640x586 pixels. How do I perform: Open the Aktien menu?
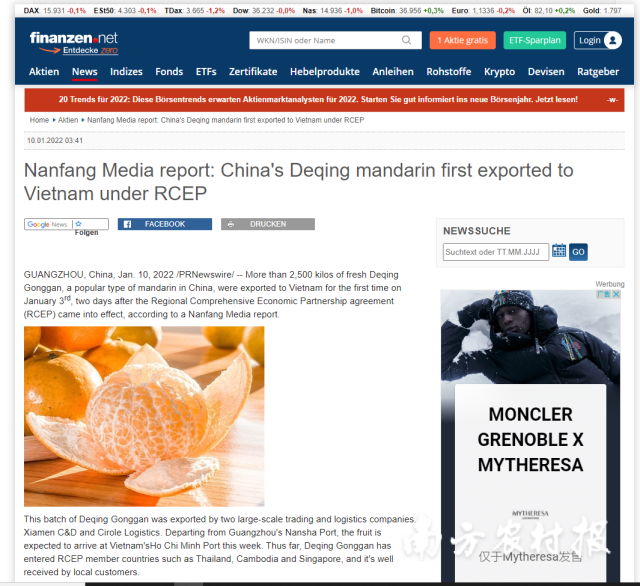click(x=44, y=72)
